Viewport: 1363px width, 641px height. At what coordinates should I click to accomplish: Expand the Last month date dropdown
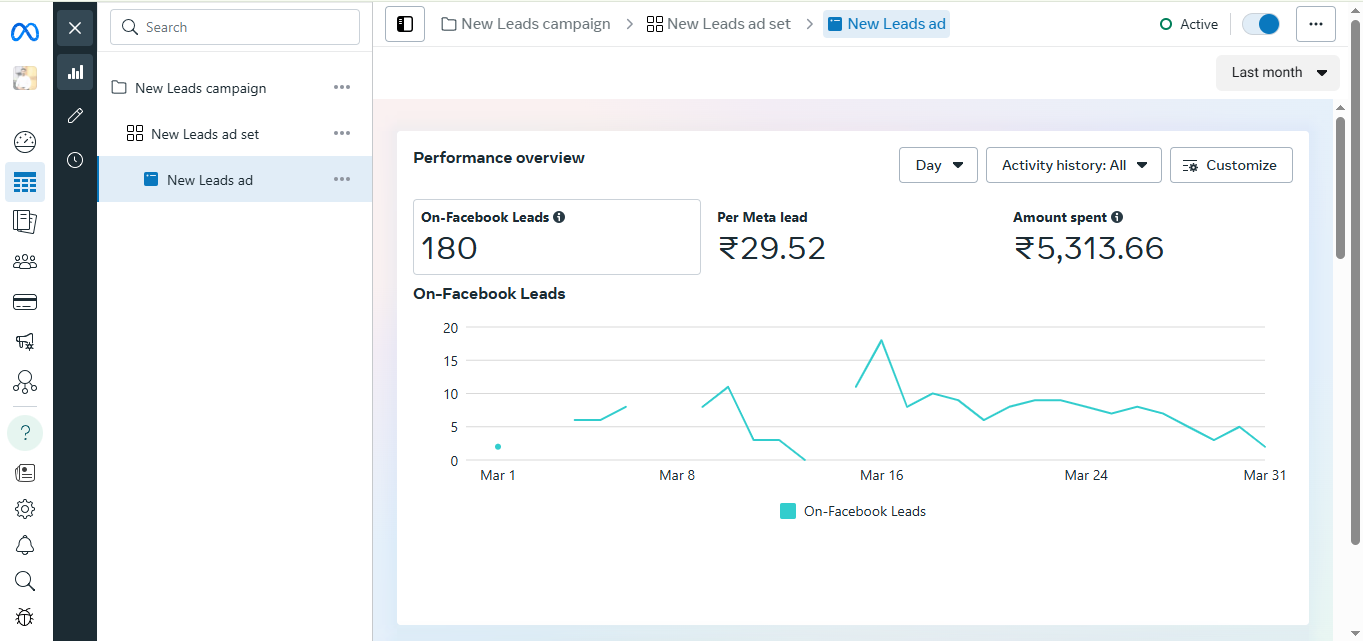click(x=1277, y=73)
